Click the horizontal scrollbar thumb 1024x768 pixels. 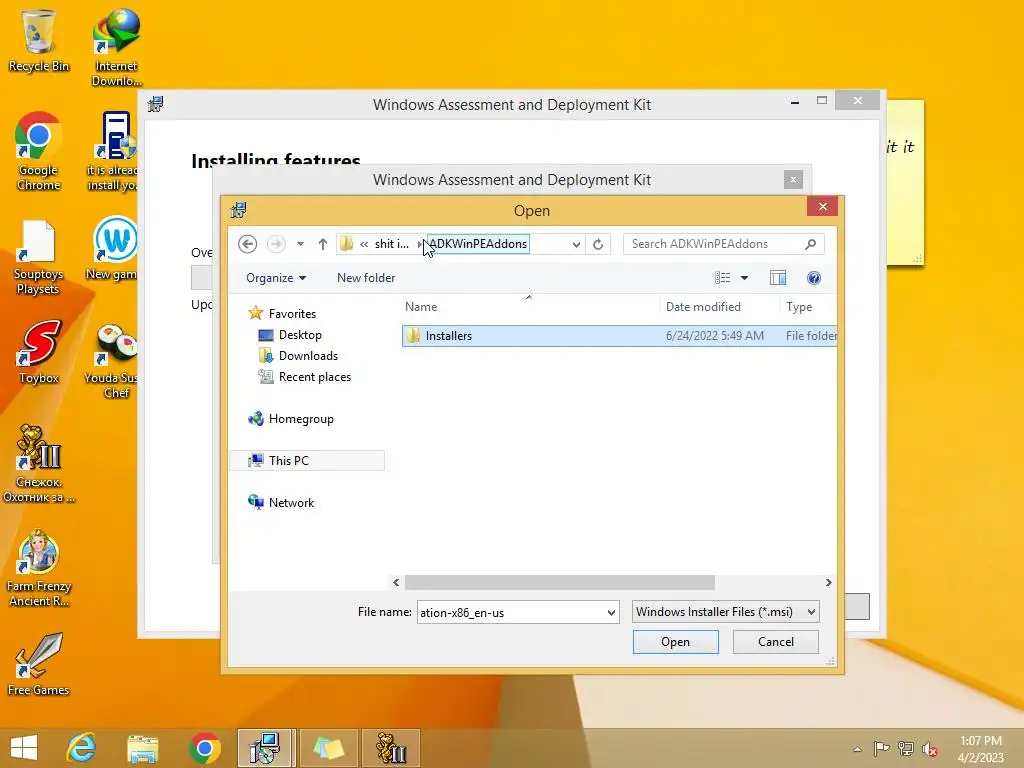click(560, 582)
